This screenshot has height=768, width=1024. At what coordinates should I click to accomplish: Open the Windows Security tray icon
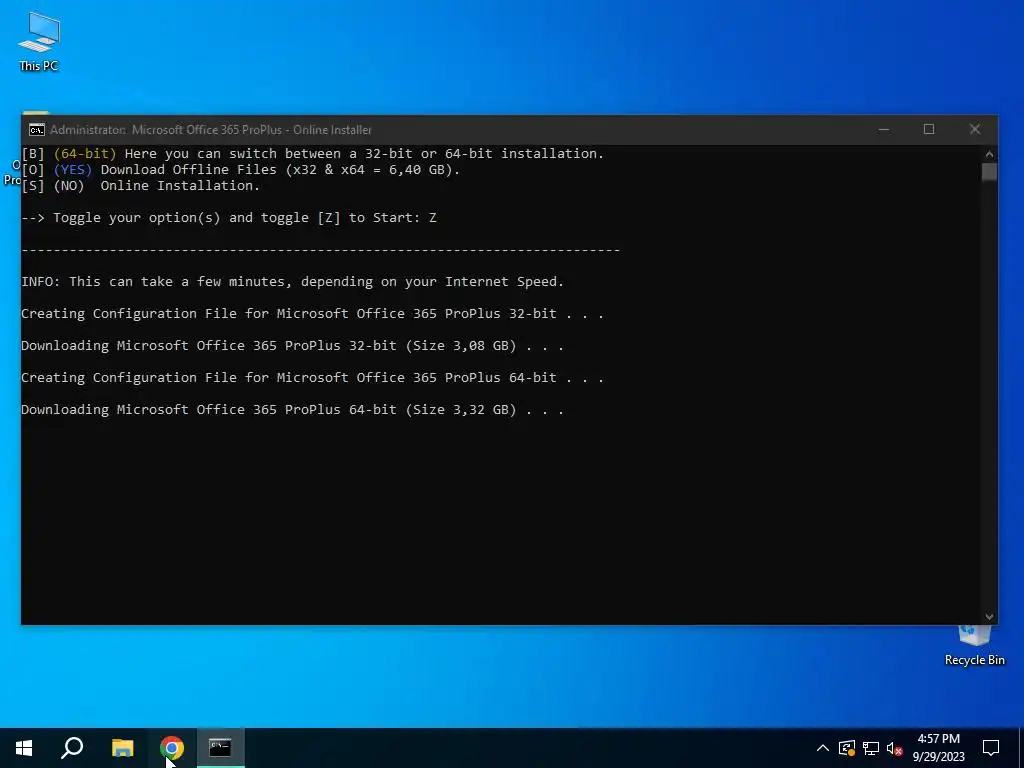pyautogui.click(x=847, y=748)
